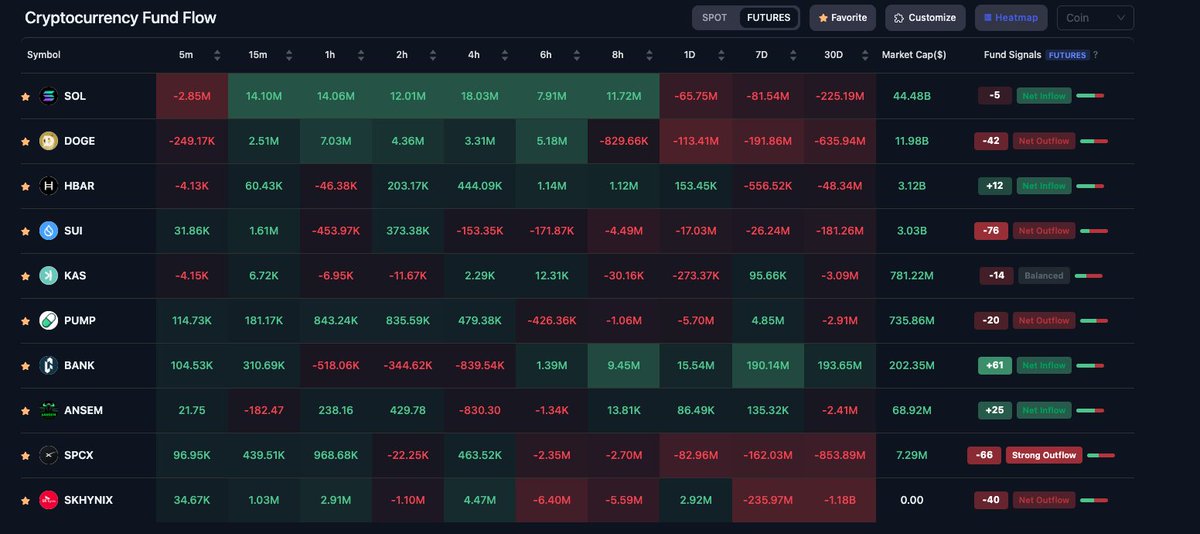Screen dimensions: 1200x534
Task: Click SOL market cap 44.48B
Action: [x=912, y=97]
